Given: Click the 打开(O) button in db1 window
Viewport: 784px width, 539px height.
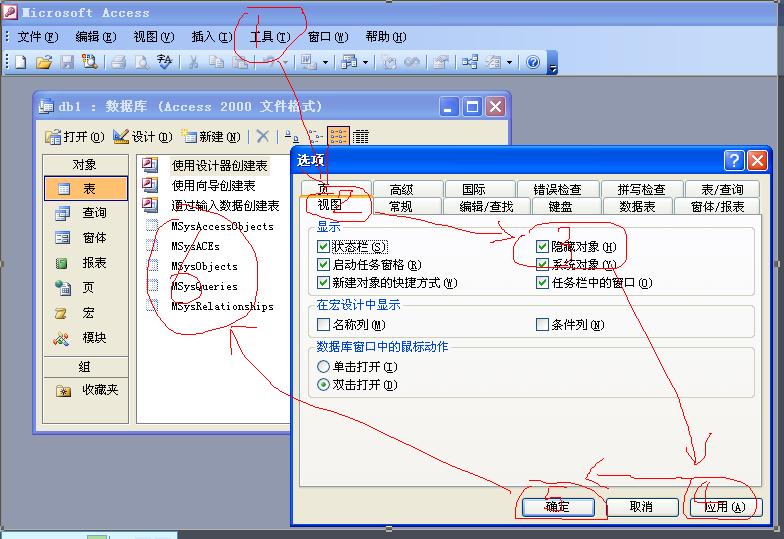Looking at the screenshot, I should coord(74,136).
